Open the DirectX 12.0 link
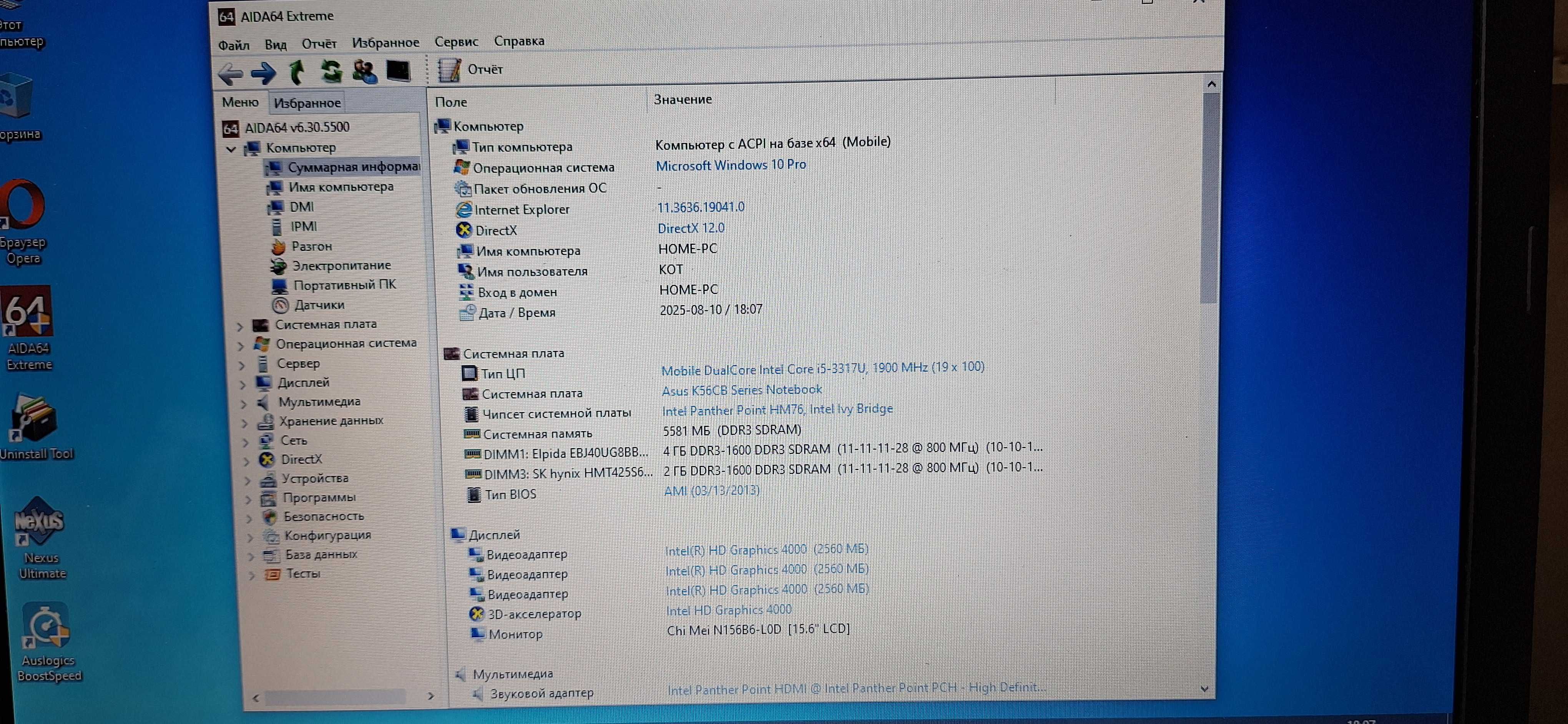The width and height of the screenshot is (1568, 724). [691, 228]
